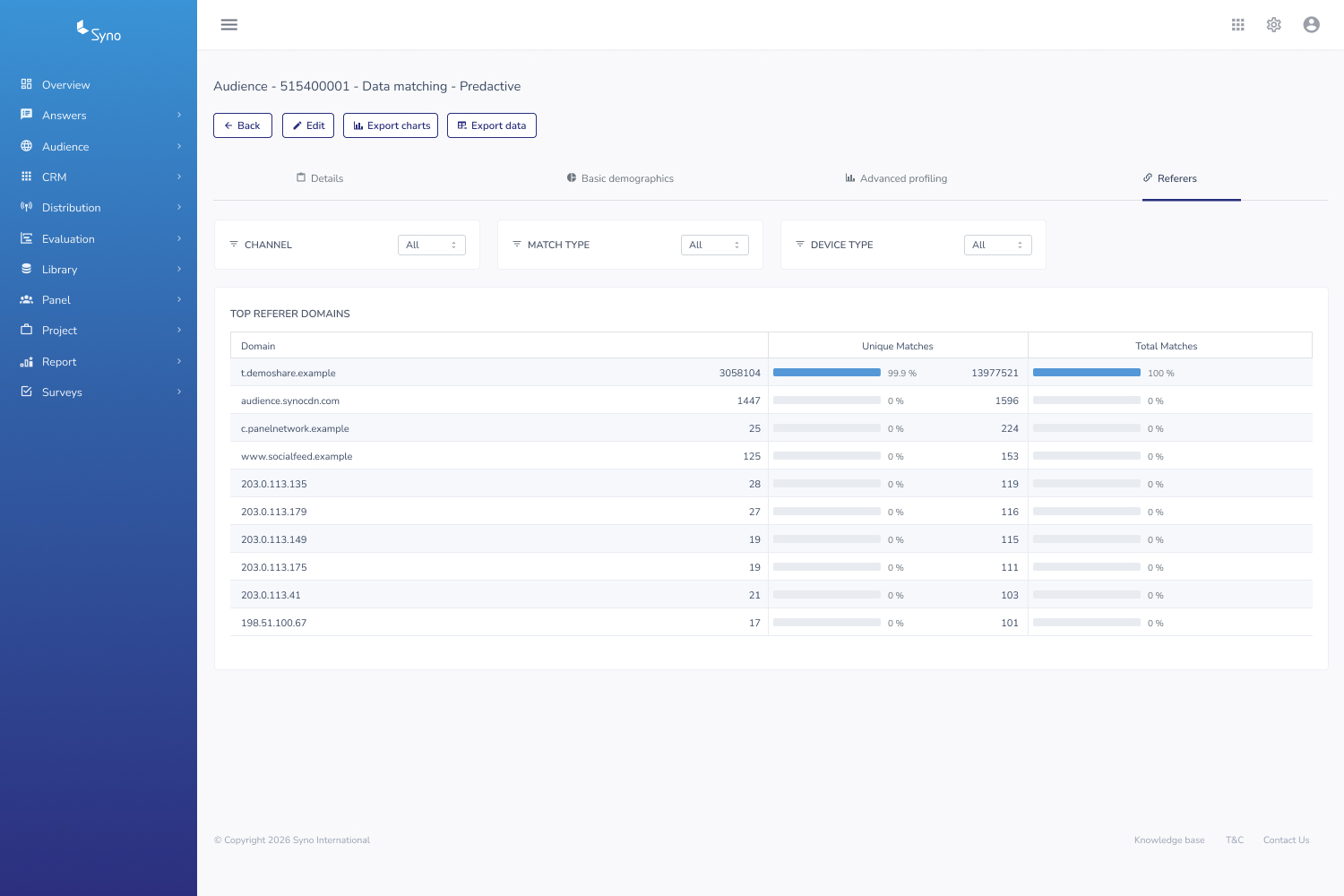Switch to the Details tab
1344x896 pixels.
coord(320,178)
